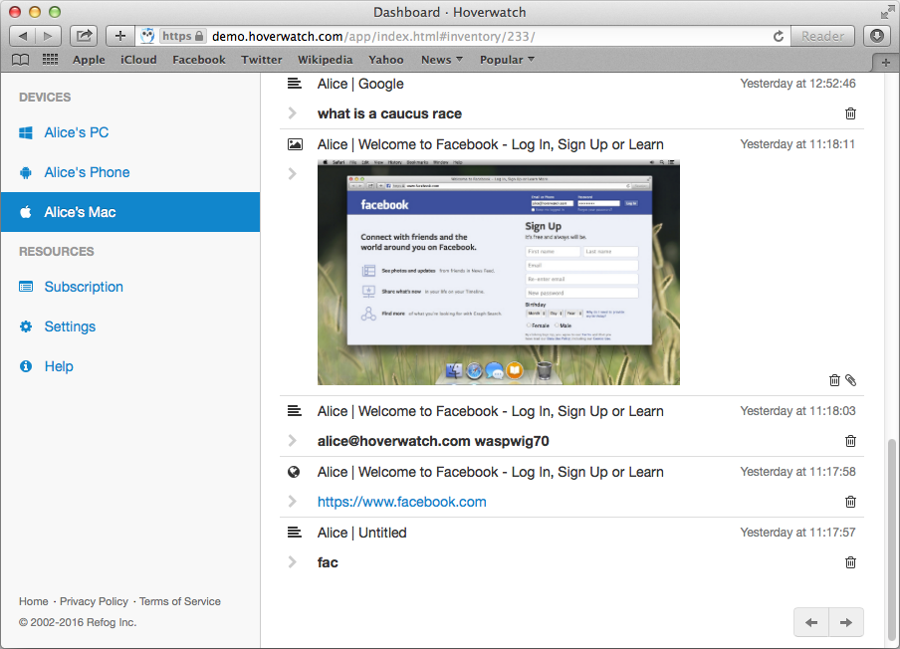The image size is (900, 649).
Task: Click the "what is a caucus race" text
Action: pyautogui.click(x=390, y=114)
